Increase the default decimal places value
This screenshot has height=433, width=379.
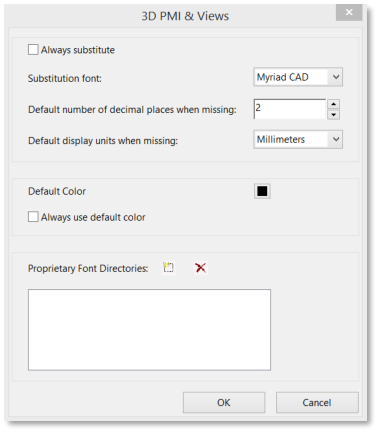pos(333,104)
